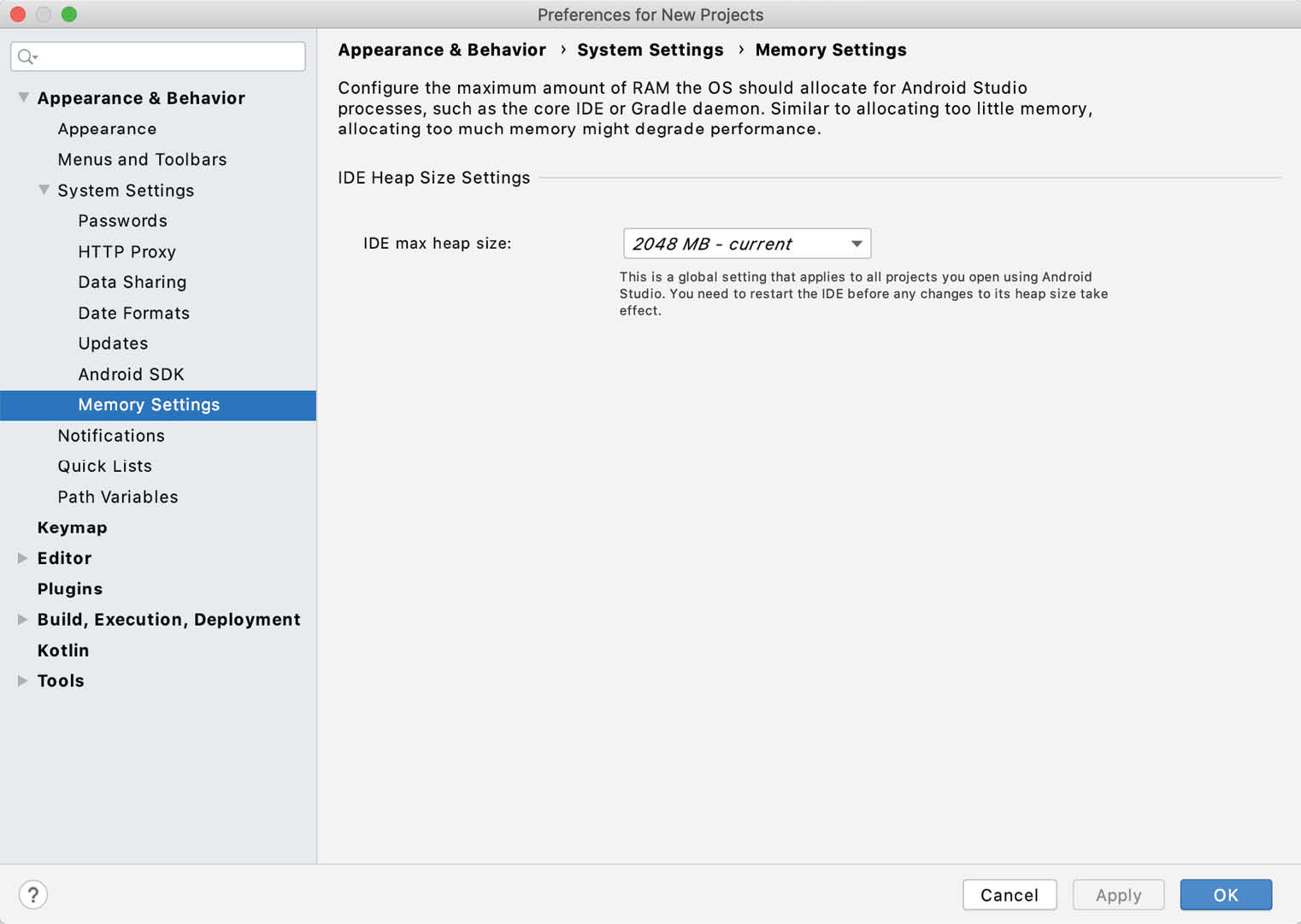Screen dimensions: 1301x924
Task: Focus the preferences search field
Action: click(158, 56)
